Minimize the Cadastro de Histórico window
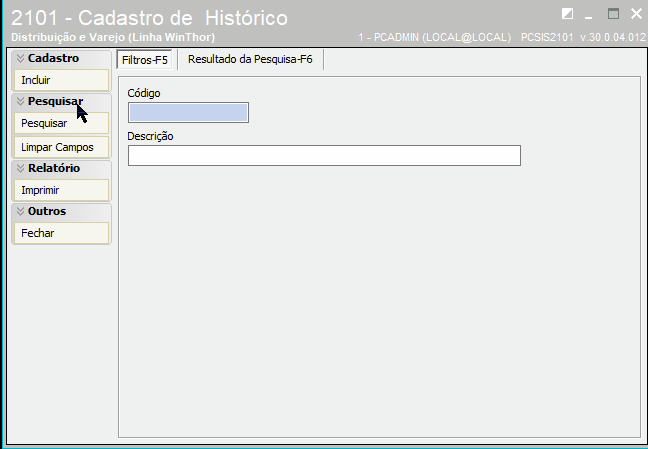This screenshot has width=648, height=449. coord(588,17)
